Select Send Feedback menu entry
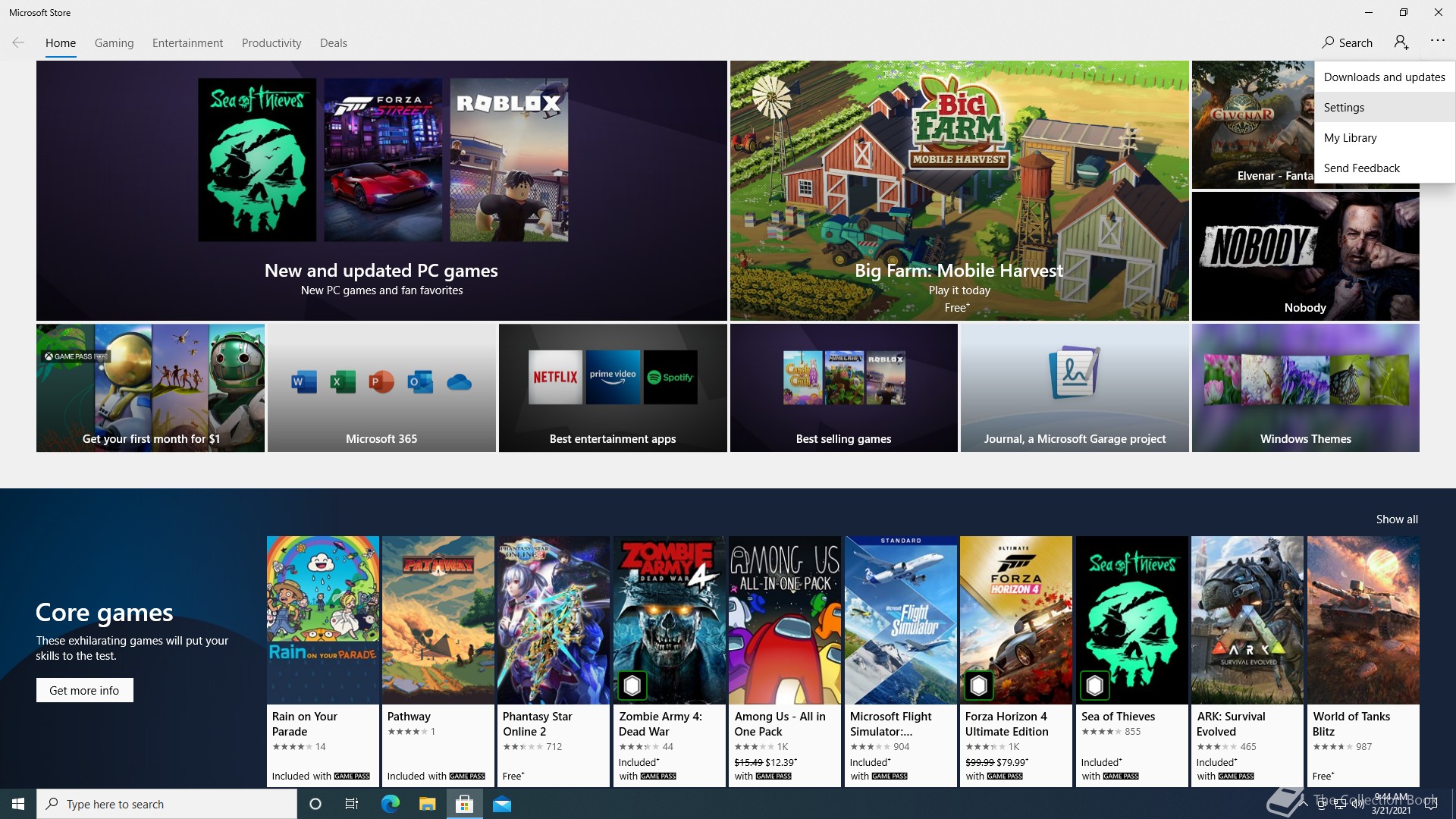The image size is (1456, 819). click(x=1385, y=168)
